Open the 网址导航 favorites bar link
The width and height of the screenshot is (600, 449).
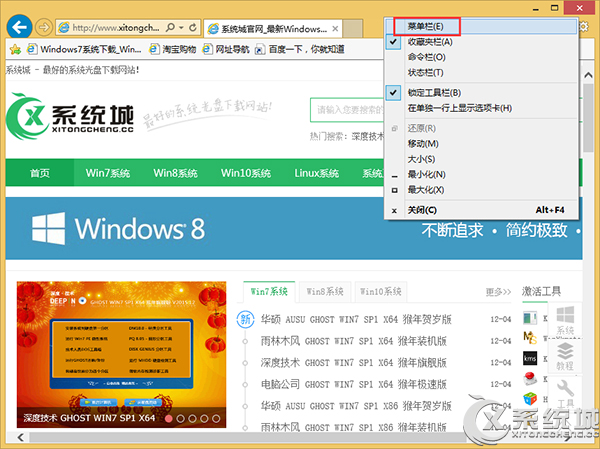[x=226, y=49]
